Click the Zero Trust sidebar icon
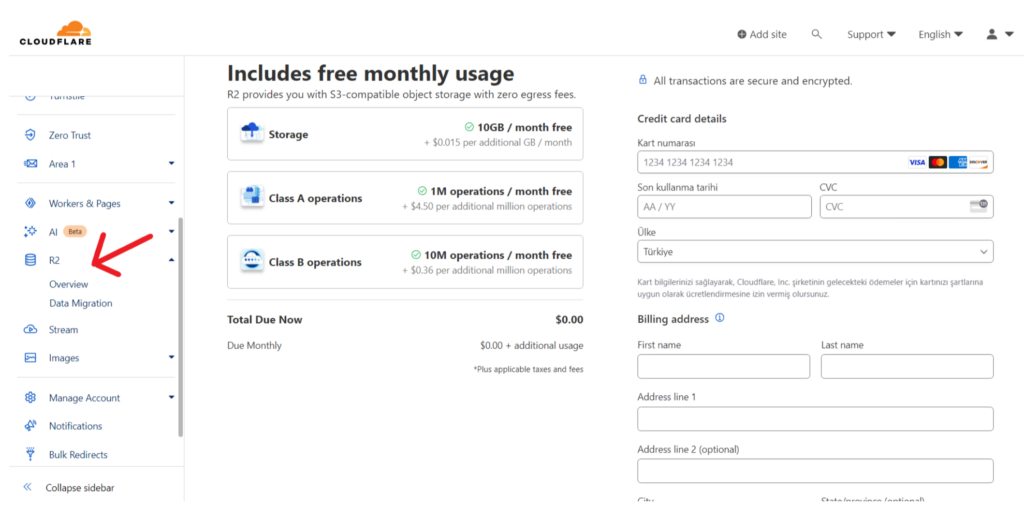Screen dimensions: 1024x506 [30, 135]
